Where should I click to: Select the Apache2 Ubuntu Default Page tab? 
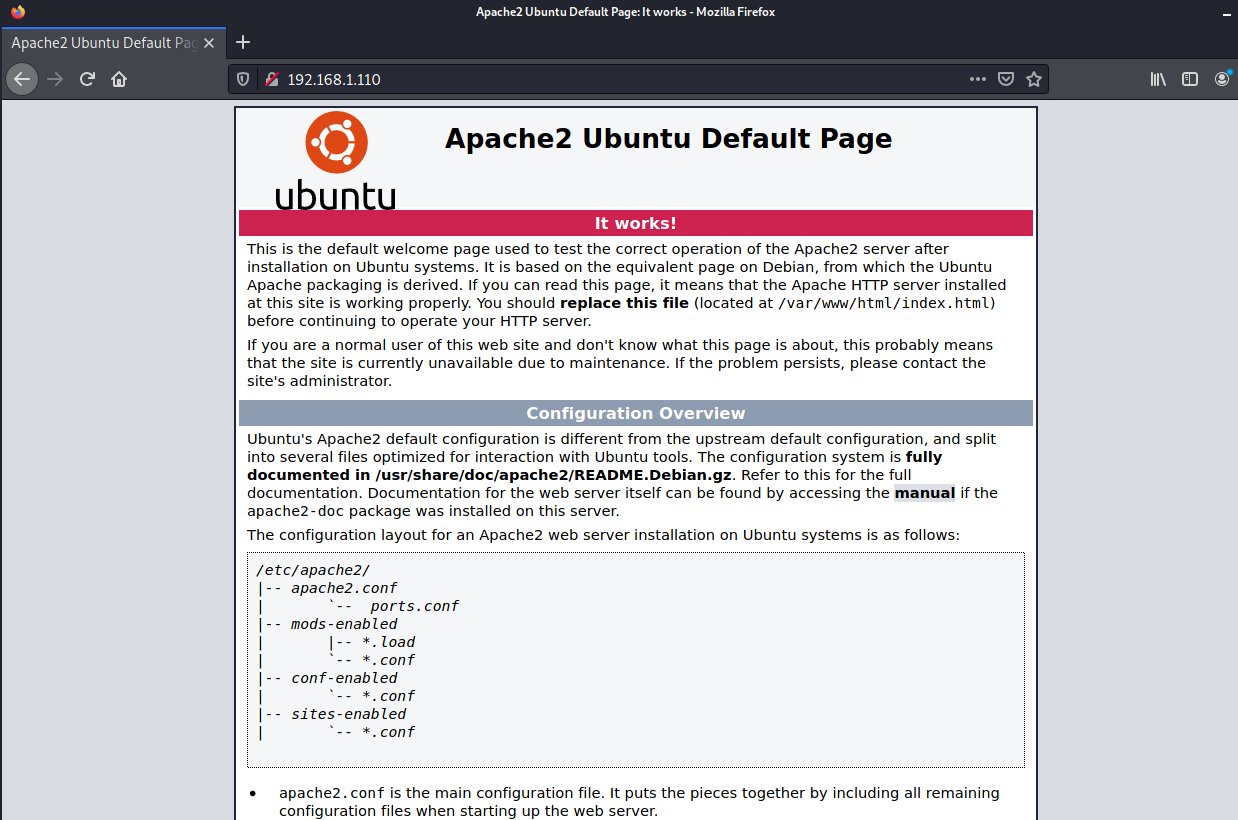pyautogui.click(x=105, y=42)
